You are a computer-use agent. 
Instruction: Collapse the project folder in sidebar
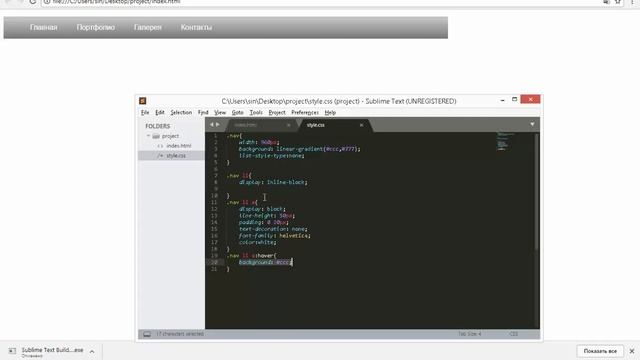point(149,136)
